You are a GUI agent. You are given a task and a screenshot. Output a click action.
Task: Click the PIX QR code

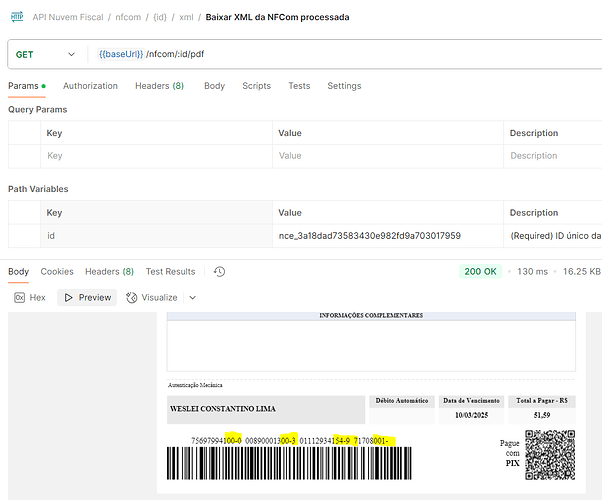coord(550,455)
